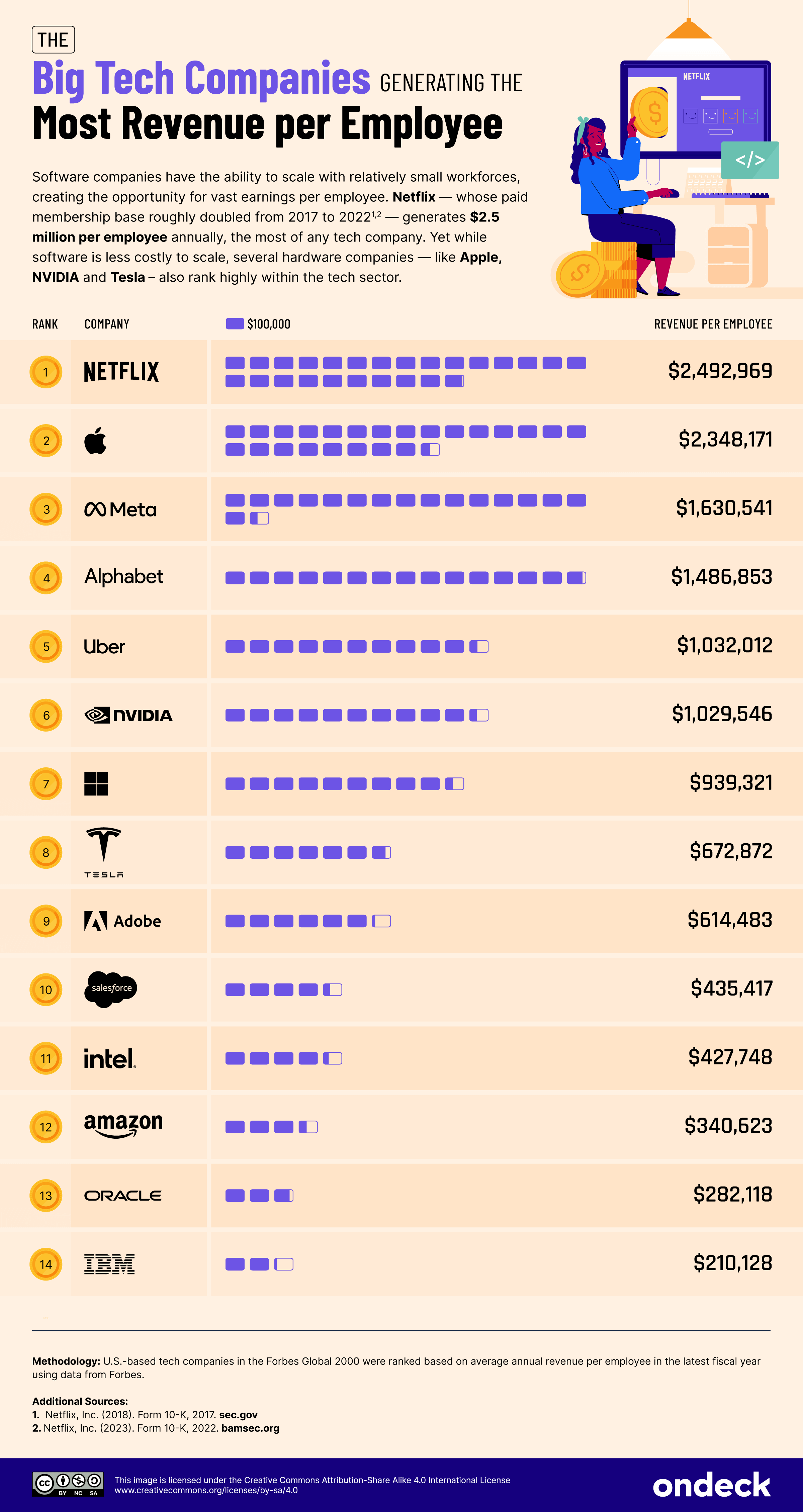This screenshot has height=1512, width=803.
Task: Click Netflix's $2,492,969 revenue figure
Action: 720,371
